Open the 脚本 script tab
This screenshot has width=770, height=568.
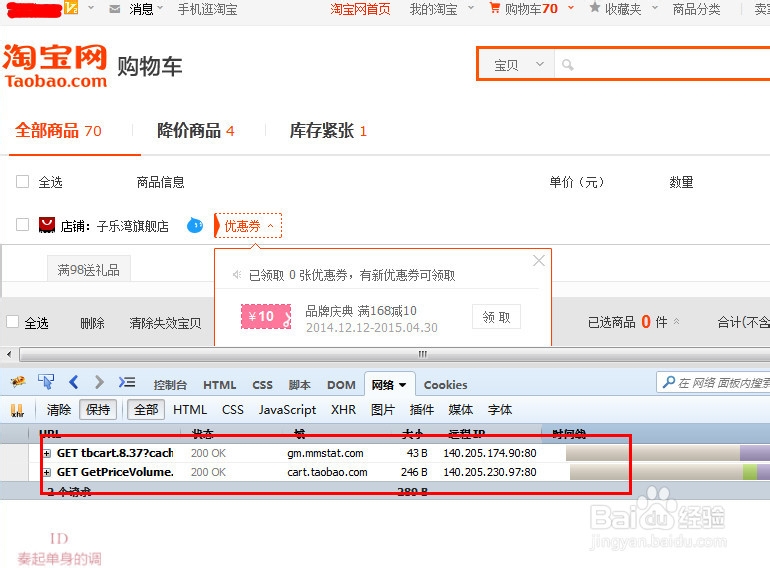click(x=300, y=385)
